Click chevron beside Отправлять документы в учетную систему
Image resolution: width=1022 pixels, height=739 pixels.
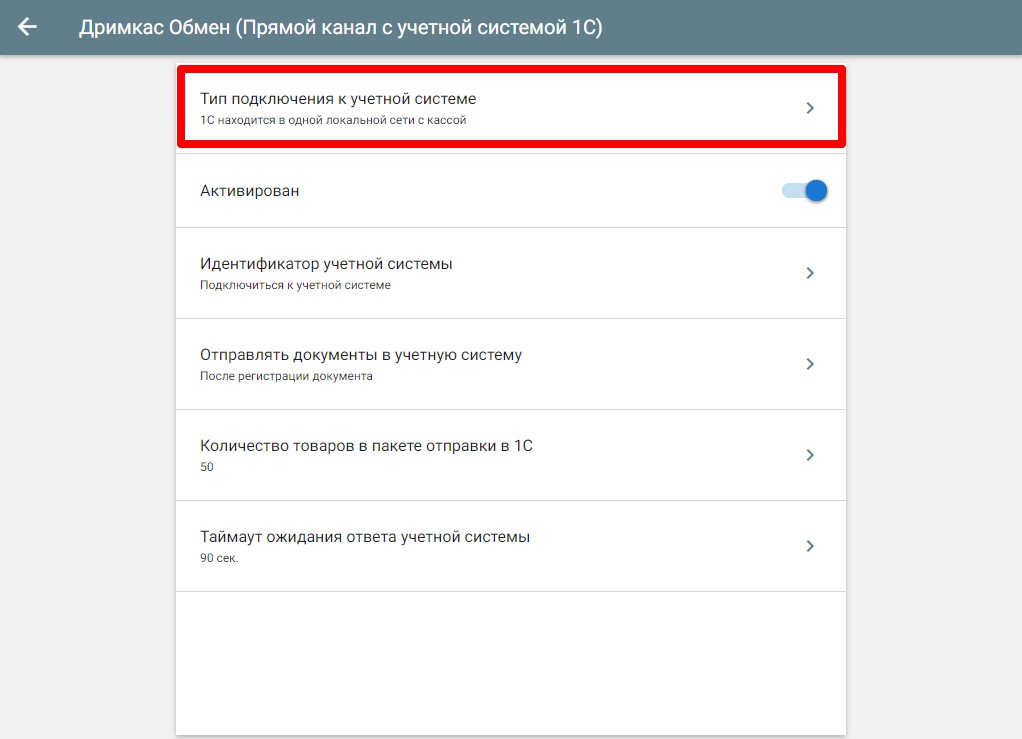point(810,364)
